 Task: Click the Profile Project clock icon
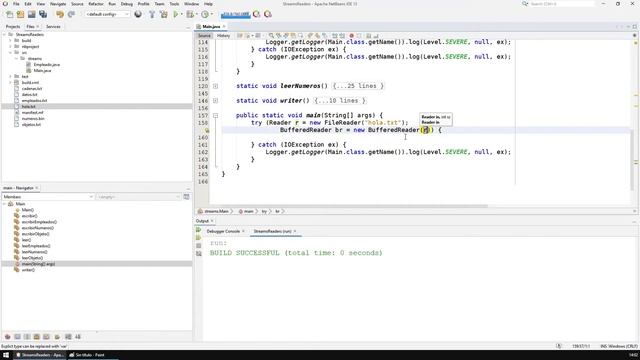coord(205,14)
